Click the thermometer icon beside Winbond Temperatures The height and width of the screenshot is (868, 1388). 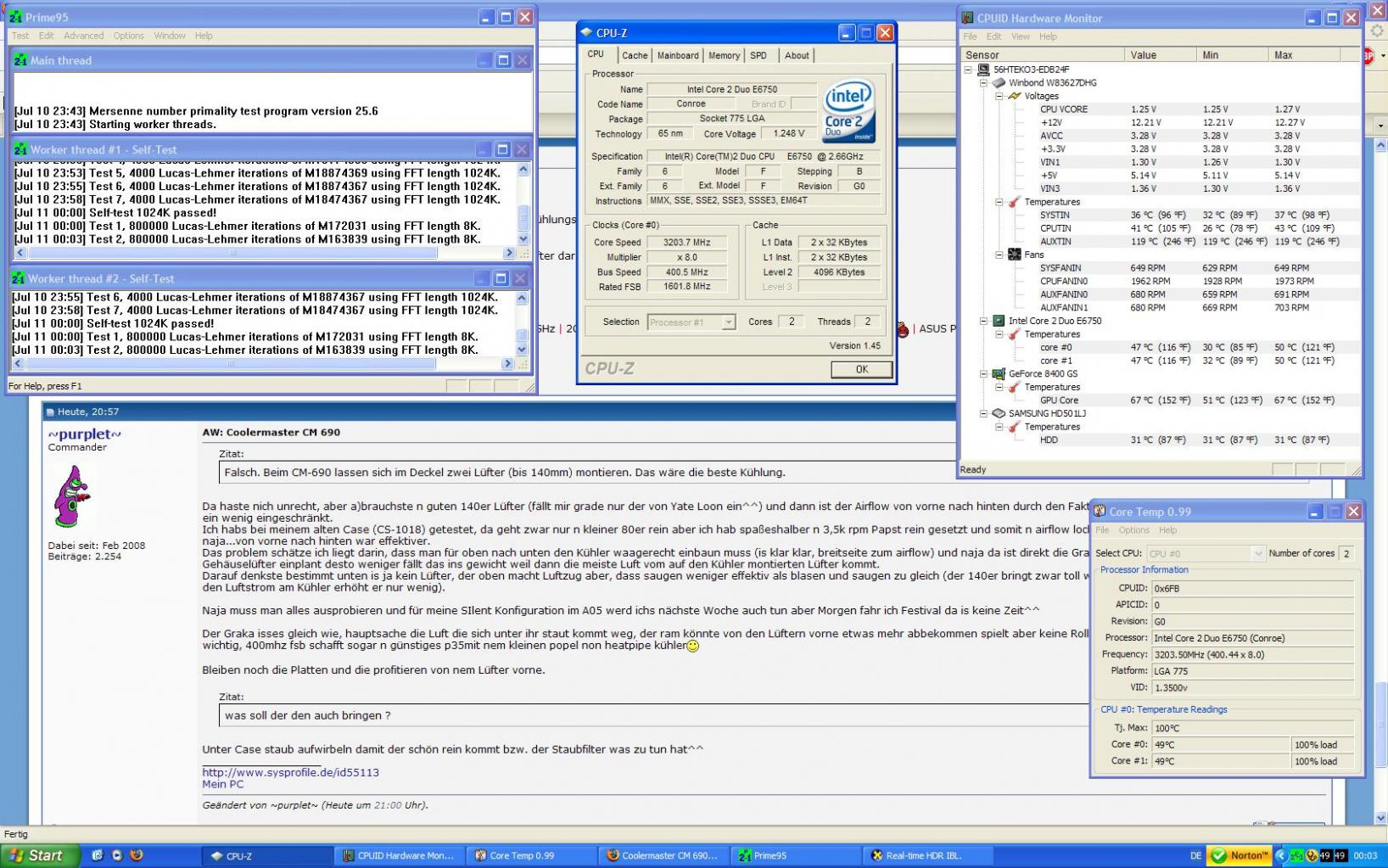point(1014,202)
